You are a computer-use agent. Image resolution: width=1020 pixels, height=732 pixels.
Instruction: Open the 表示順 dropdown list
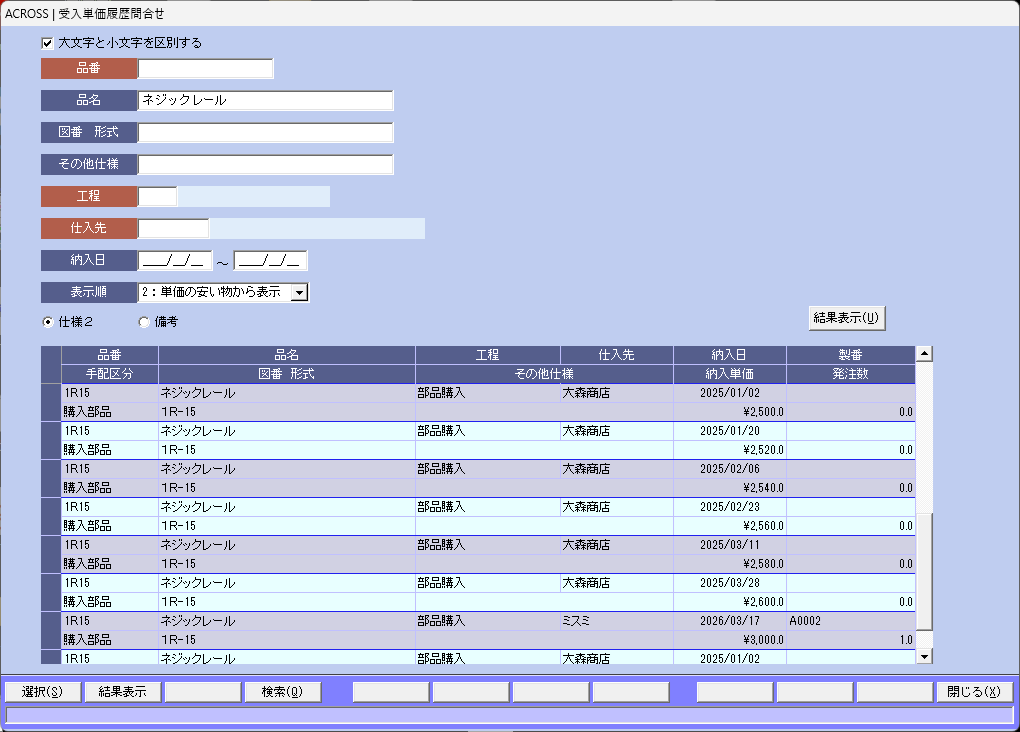coord(299,292)
